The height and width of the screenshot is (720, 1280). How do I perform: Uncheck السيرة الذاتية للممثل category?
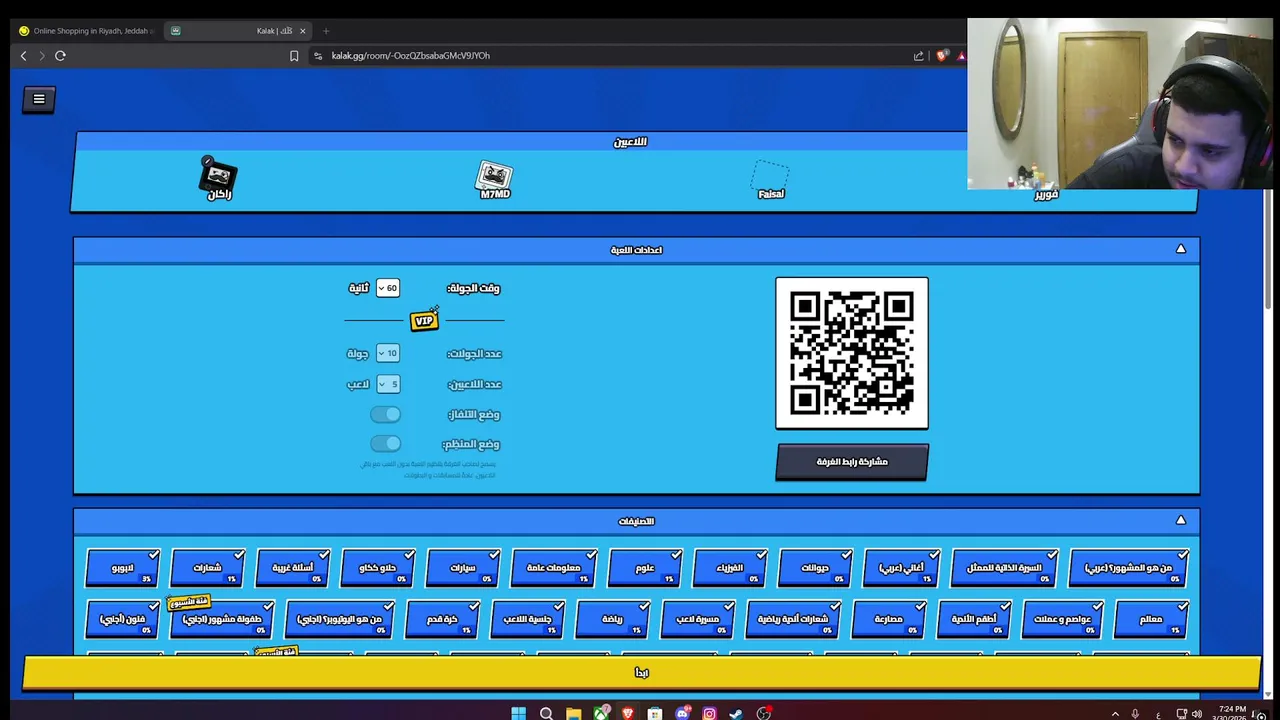coord(1005,567)
